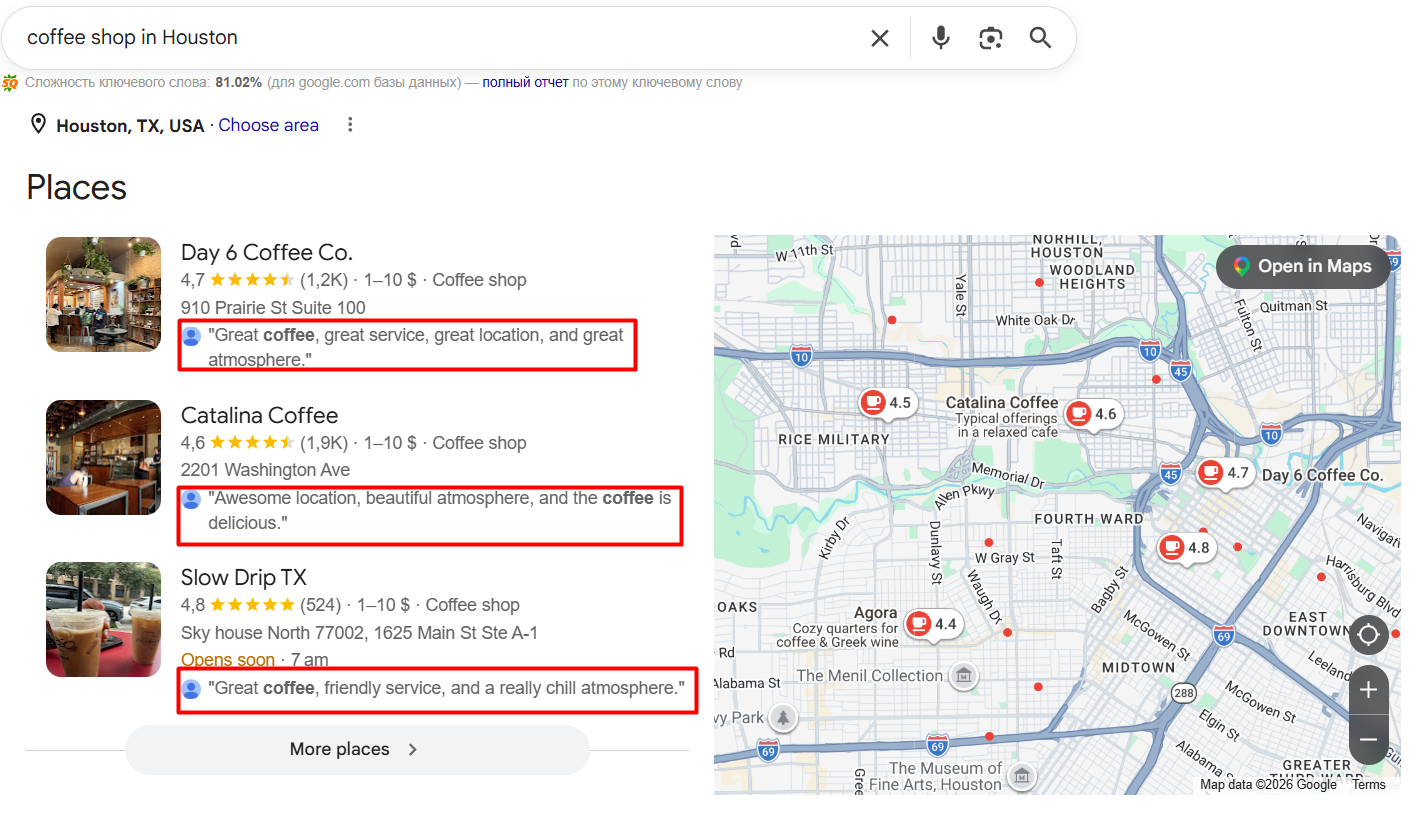Open the Catalina Coffee listing title
This screenshot has height=815, width=1426.
click(x=259, y=415)
